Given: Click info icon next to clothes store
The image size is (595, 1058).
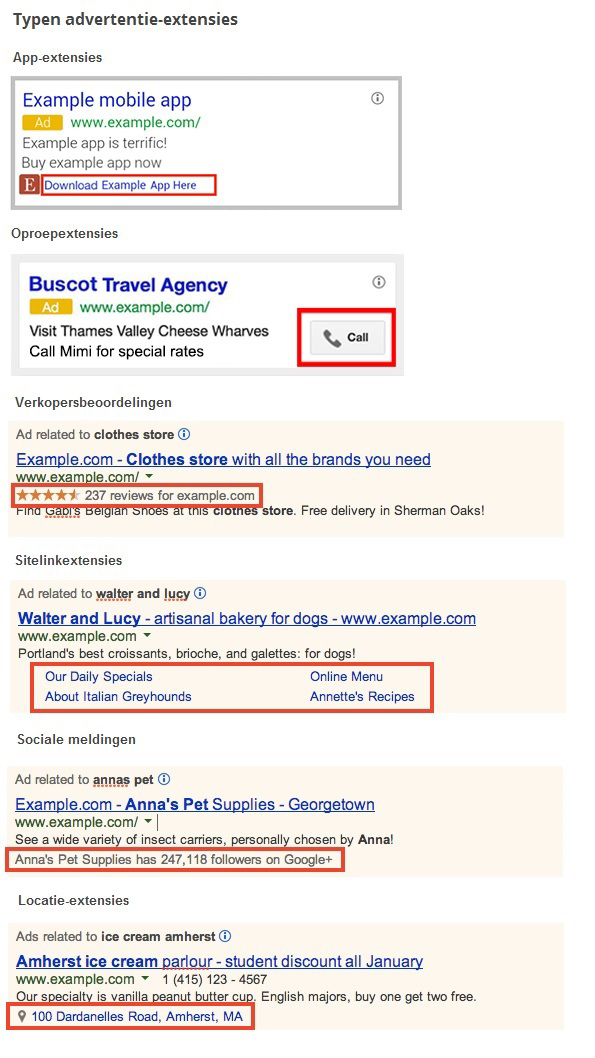Looking at the screenshot, I should (x=184, y=434).
